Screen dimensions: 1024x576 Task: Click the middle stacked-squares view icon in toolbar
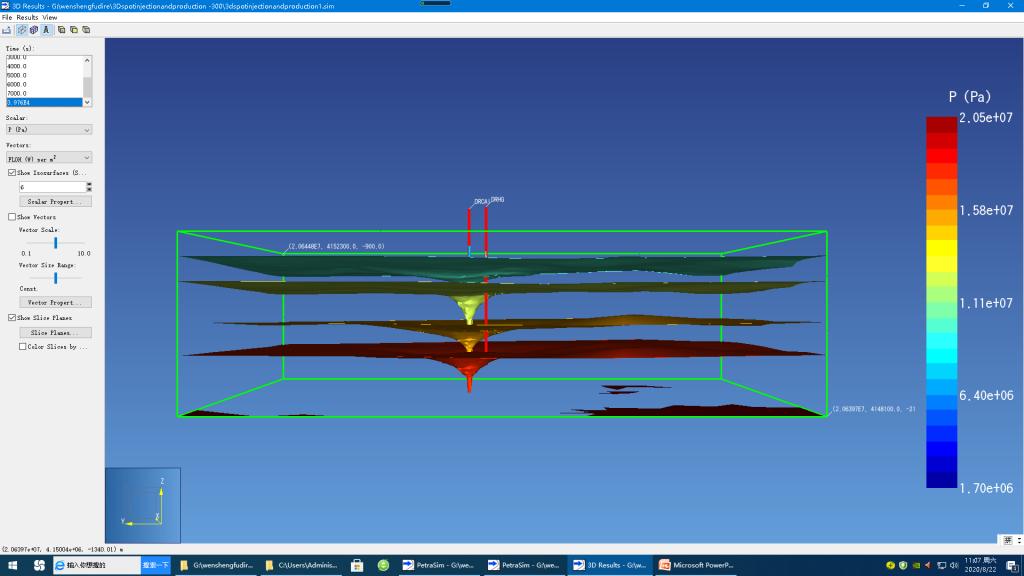73,30
